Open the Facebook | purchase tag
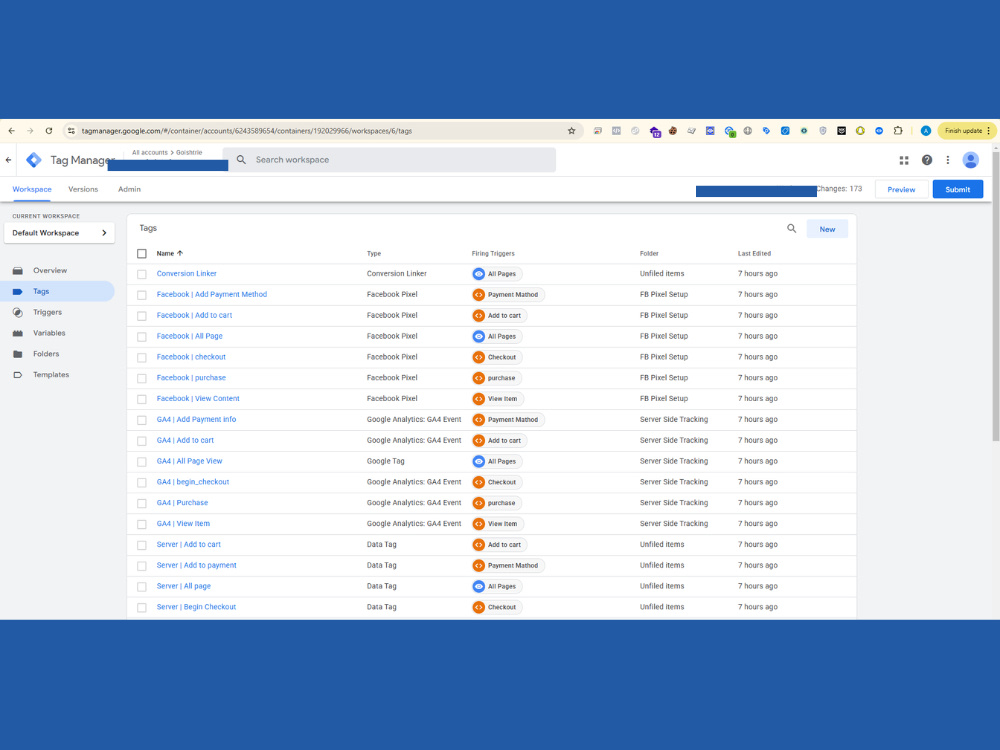Image resolution: width=1000 pixels, height=750 pixels. tap(191, 378)
